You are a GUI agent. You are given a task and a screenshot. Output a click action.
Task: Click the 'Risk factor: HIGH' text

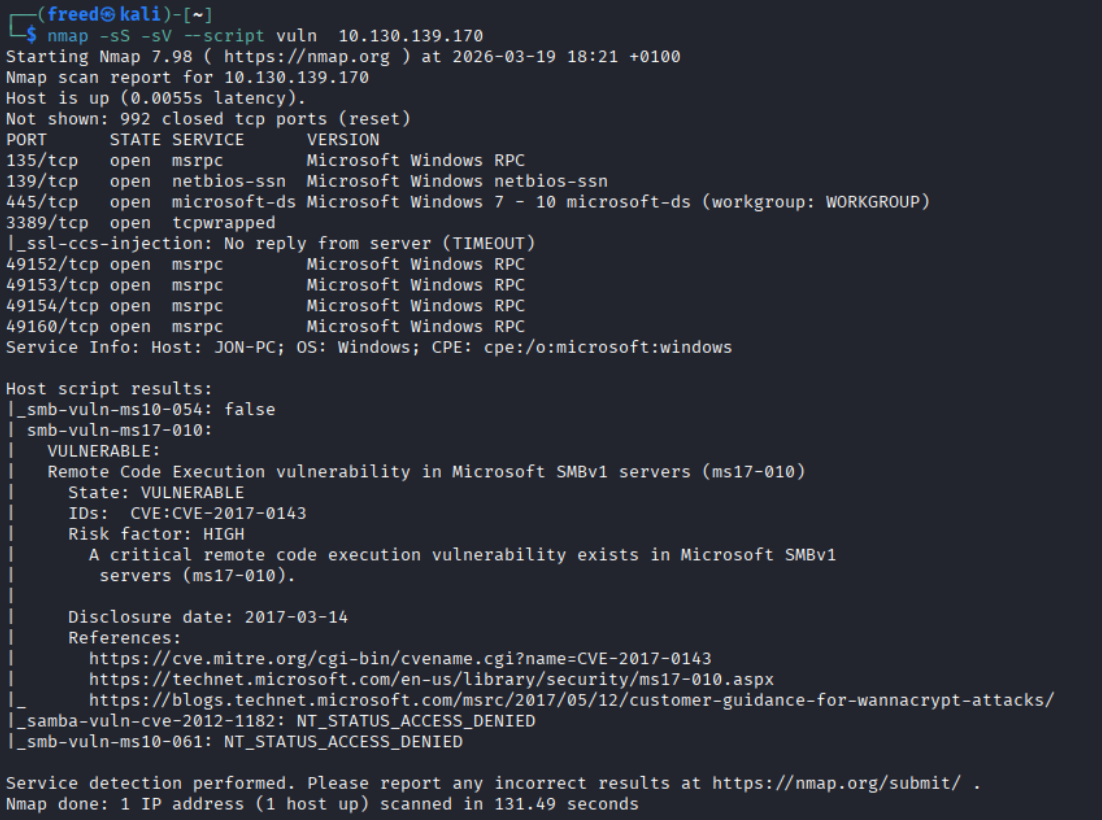(156, 534)
